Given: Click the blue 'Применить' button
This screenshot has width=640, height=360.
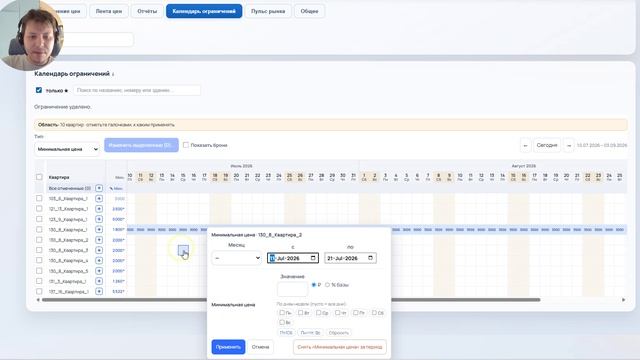Looking at the screenshot, I should point(228,347).
